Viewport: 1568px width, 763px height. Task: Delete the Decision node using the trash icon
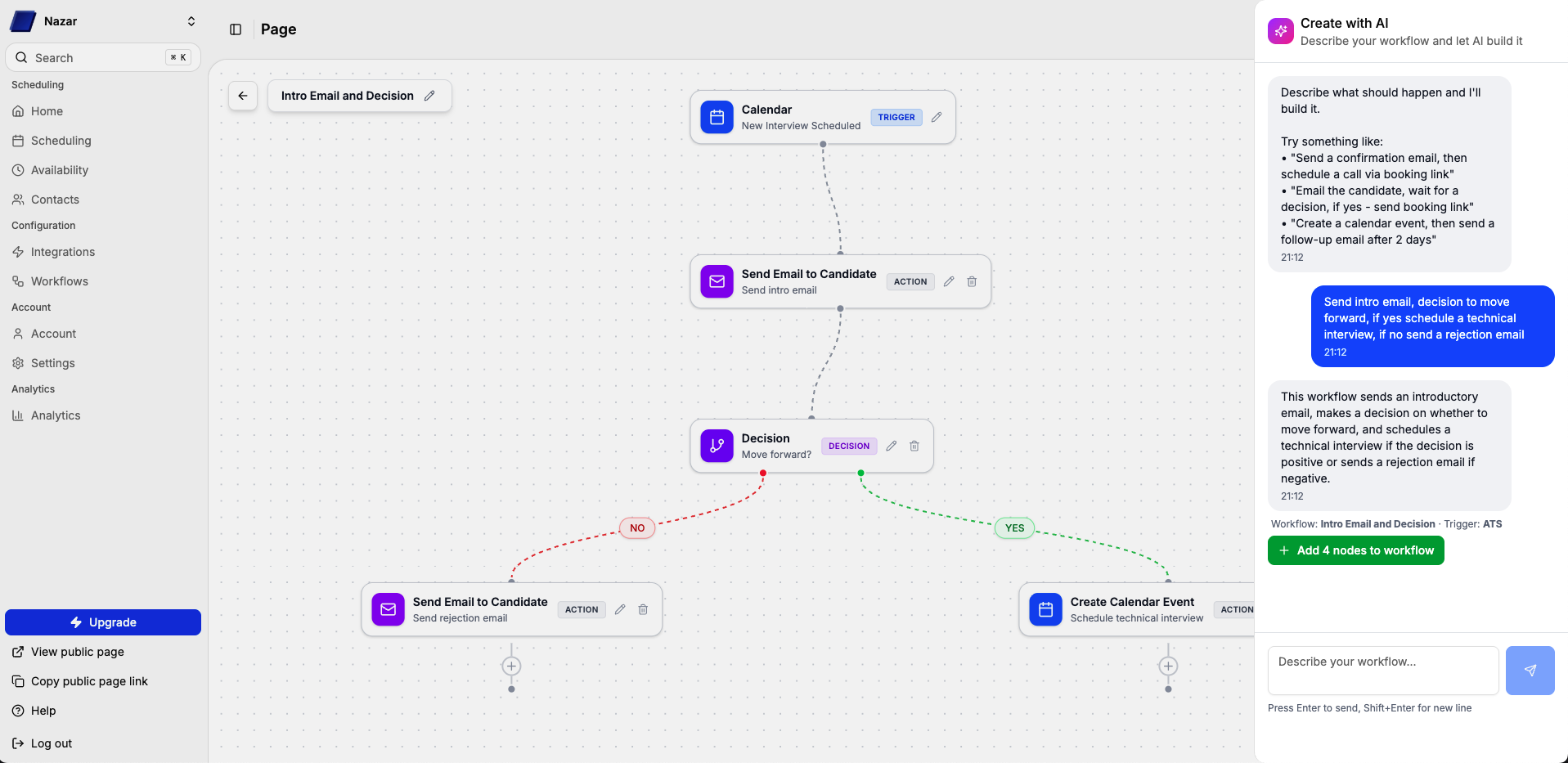(x=914, y=447)
